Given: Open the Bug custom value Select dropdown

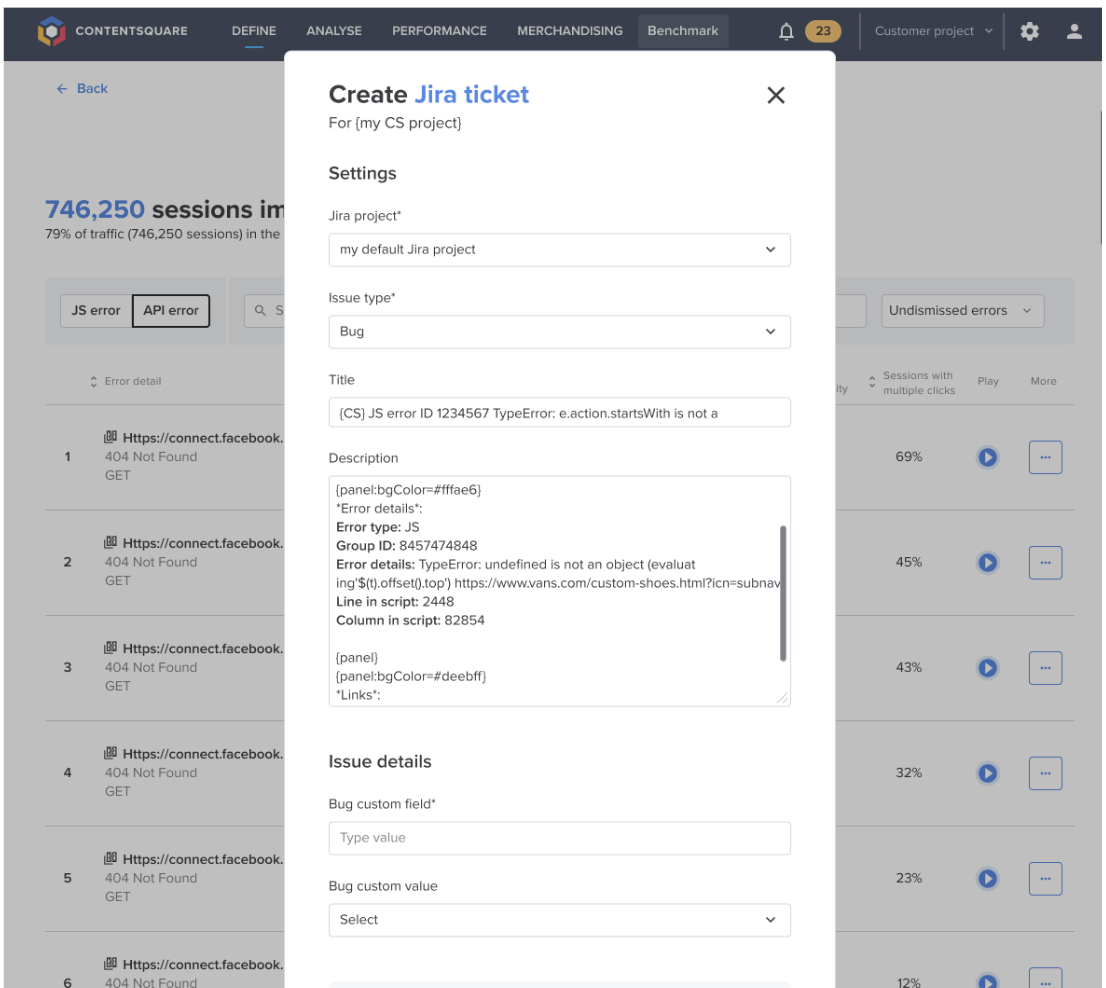Looking at the screenshot, I should (x=559, y=920).
